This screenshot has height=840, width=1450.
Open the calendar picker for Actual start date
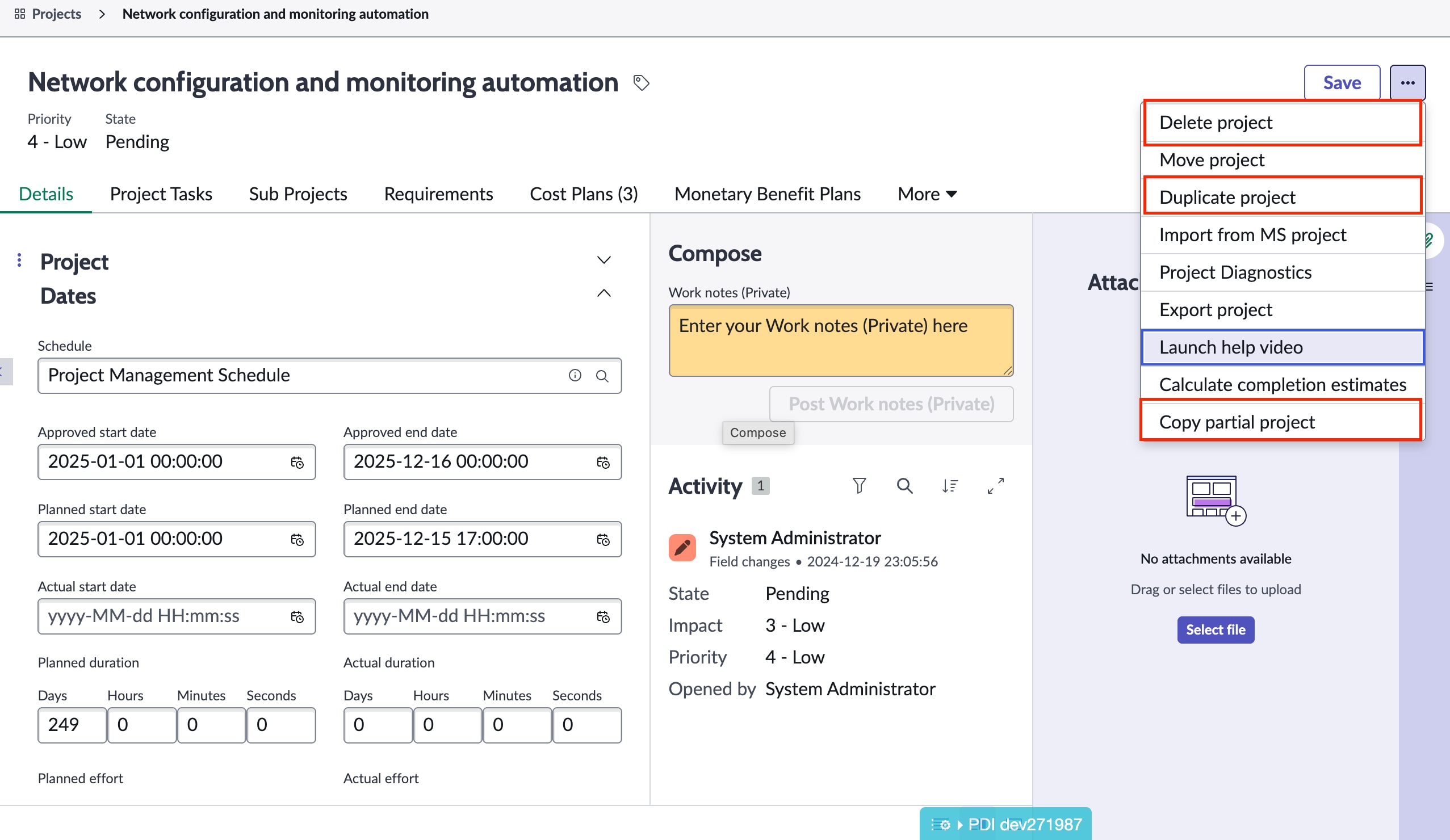click(297, 616)
